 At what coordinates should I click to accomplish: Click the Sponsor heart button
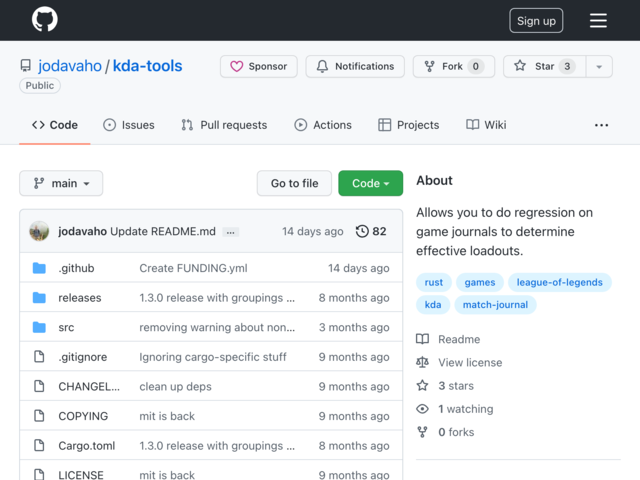(258, 66)
